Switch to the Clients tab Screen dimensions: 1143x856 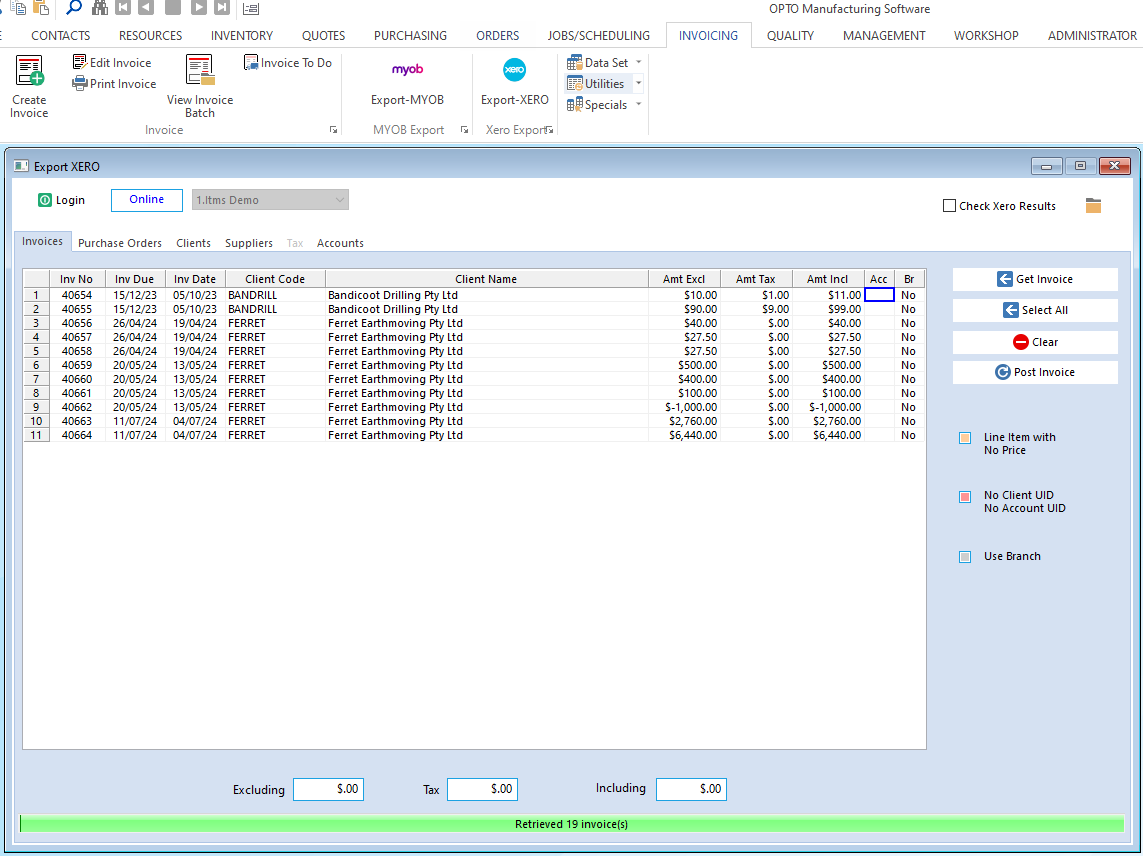pos(193,243)
